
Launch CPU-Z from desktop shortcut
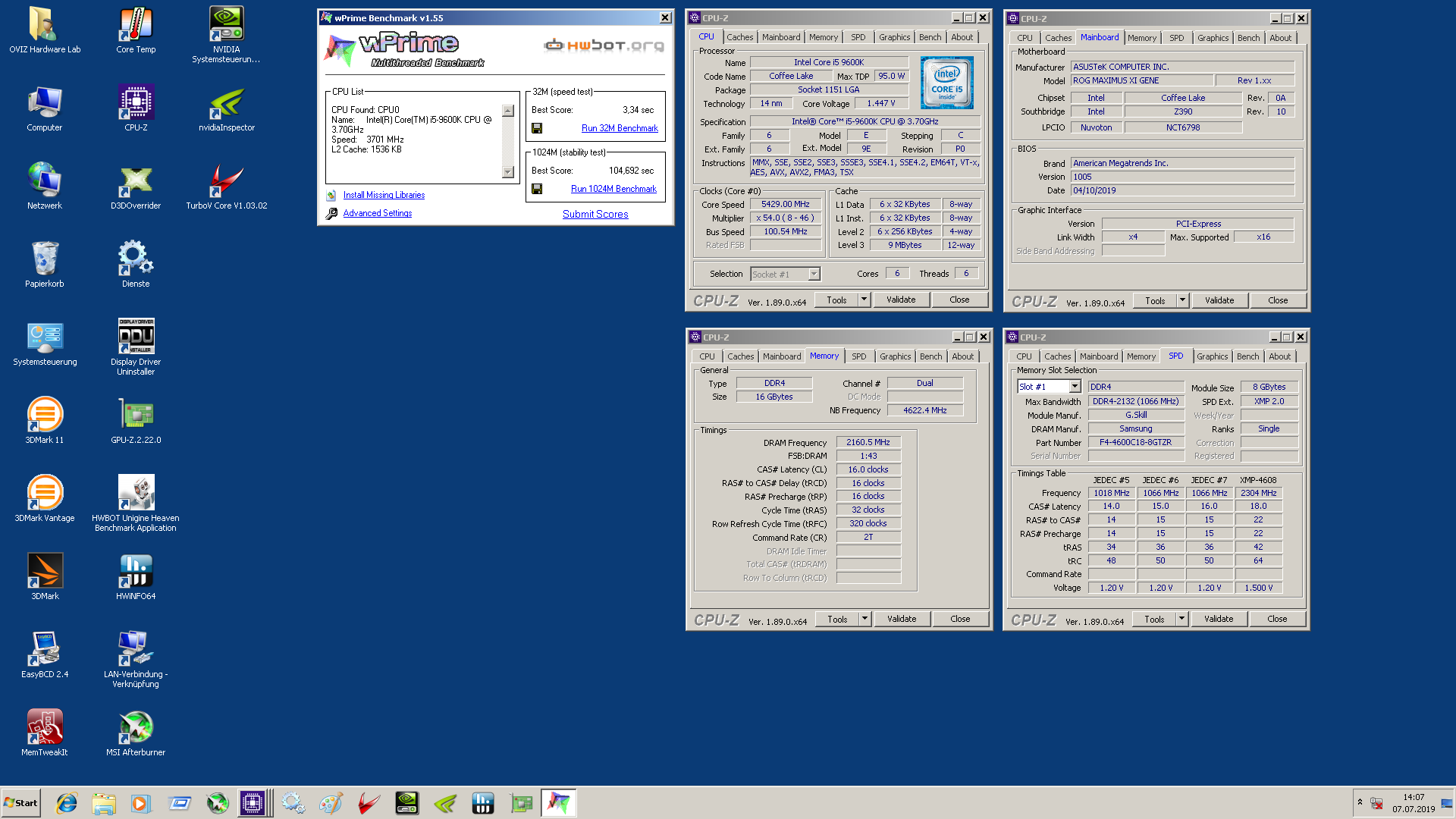[x=136, y=108]
